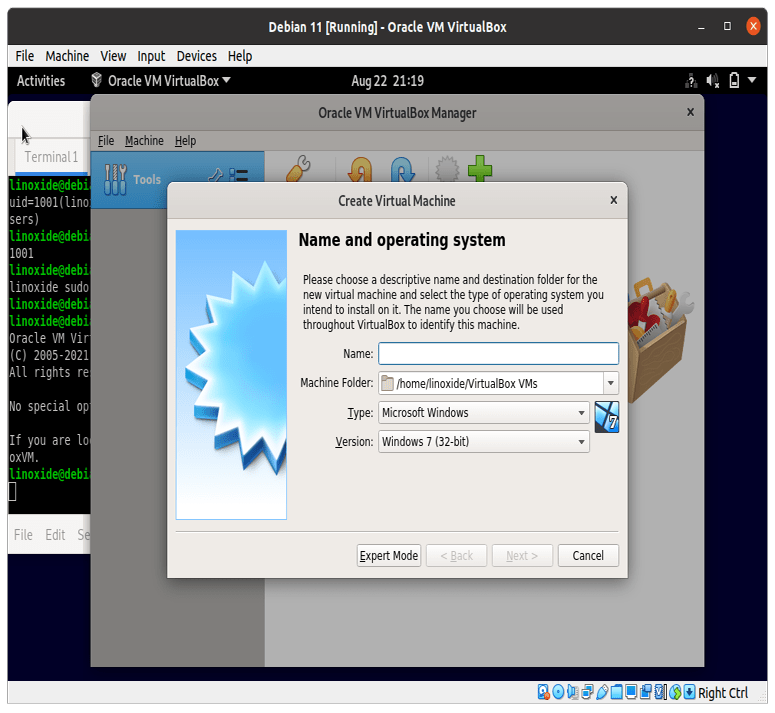This screenshot has height=713, width=775.
Task: Click the CPU virtualization status bar indicator
Action: pyautogui.click(x=660, y=692)
